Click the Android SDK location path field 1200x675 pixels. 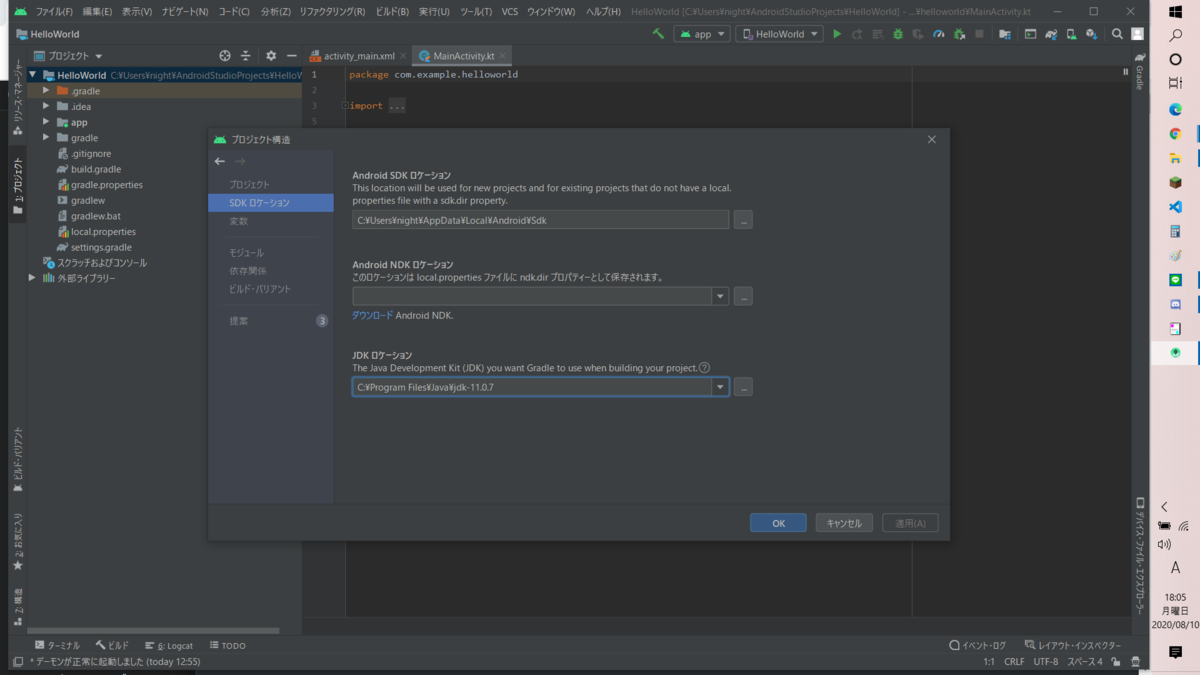540,220
